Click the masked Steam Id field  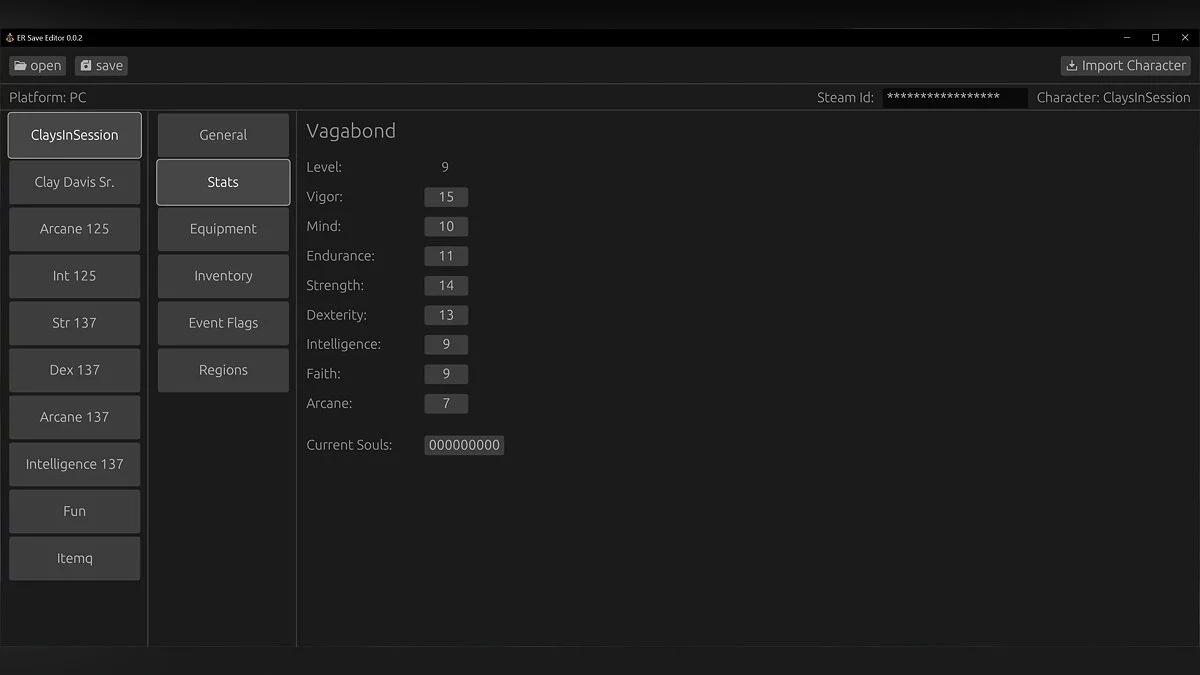click(954, 97)
